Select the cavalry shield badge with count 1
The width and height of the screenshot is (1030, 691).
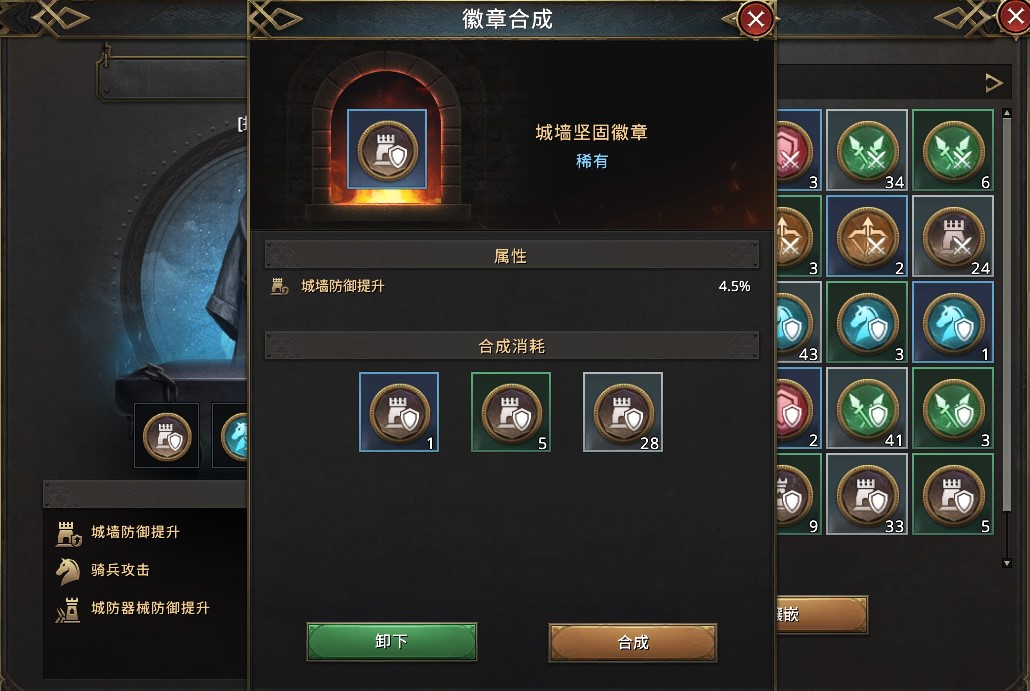coord(953,323)
